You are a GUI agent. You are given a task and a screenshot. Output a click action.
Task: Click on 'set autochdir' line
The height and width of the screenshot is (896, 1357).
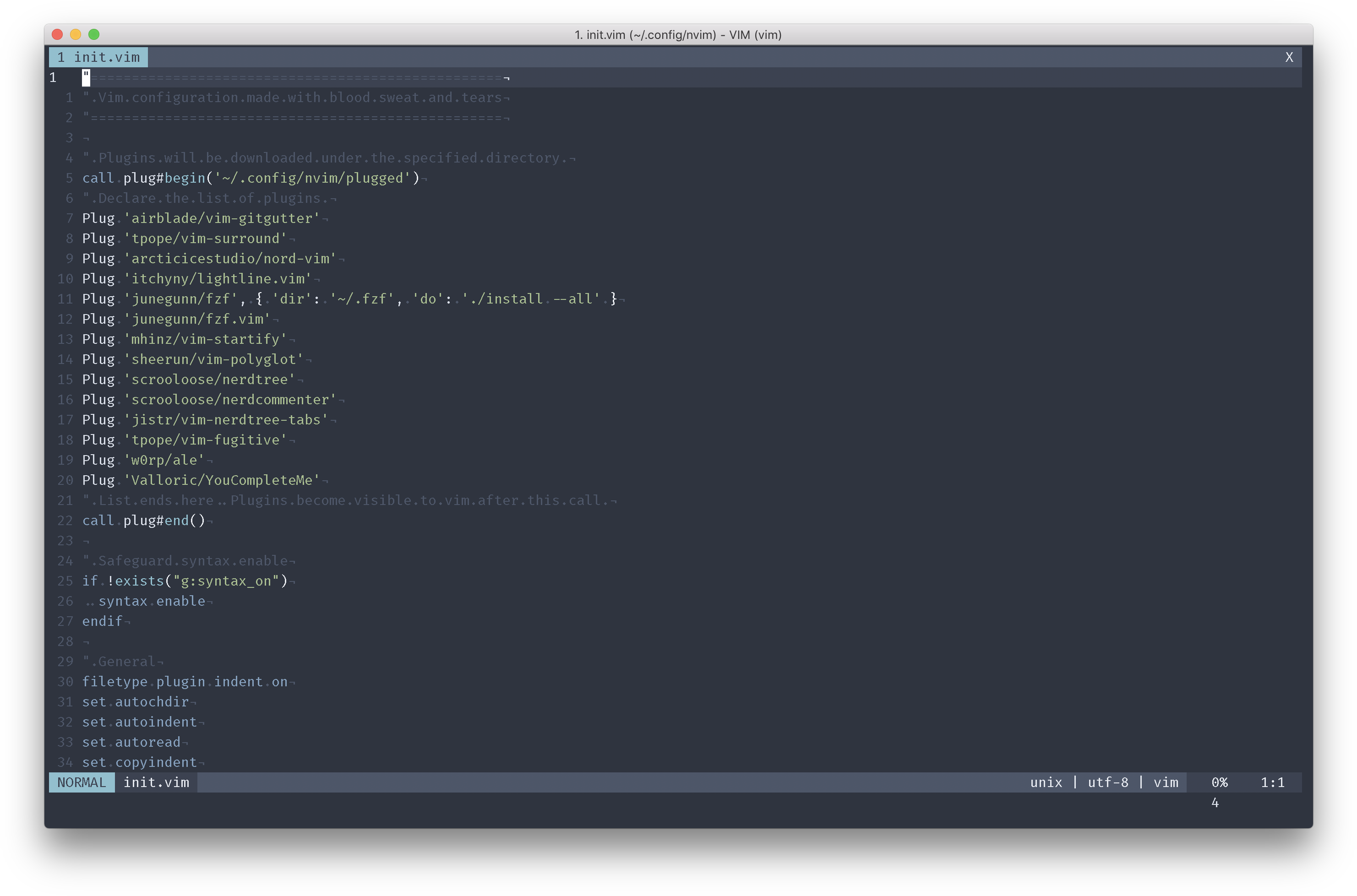[135, 702]
